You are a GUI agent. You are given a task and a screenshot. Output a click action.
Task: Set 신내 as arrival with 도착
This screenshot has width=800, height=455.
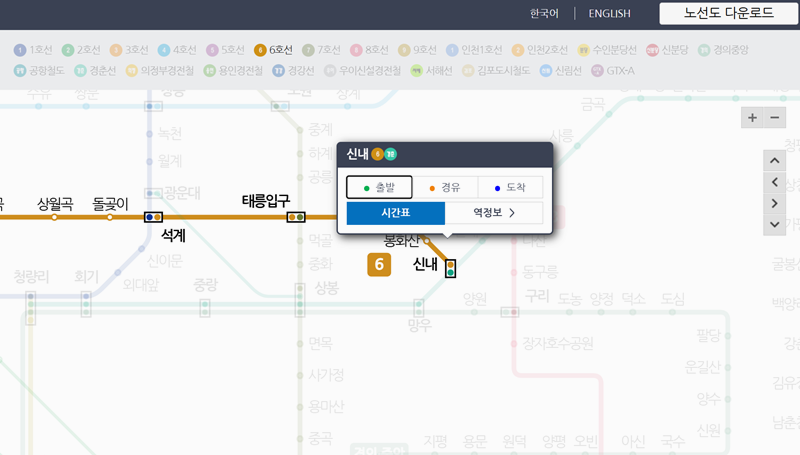tap(510, 187)
